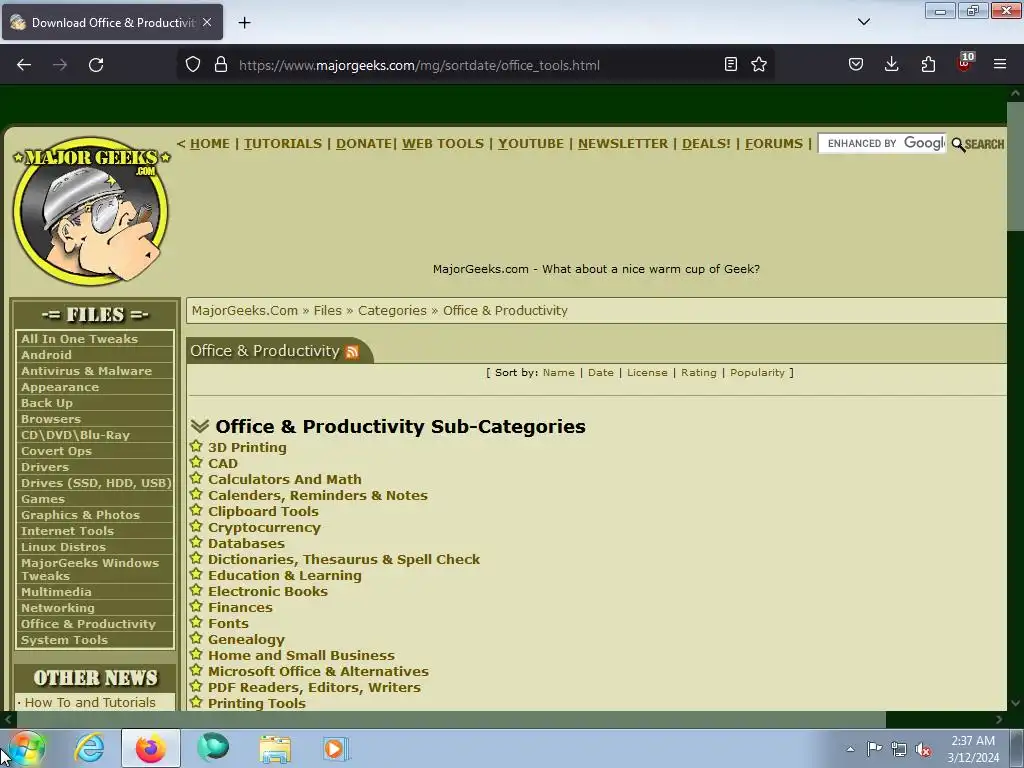
Task: Open Calenders, Reminders & Notes sub-category
Action: 317,496
